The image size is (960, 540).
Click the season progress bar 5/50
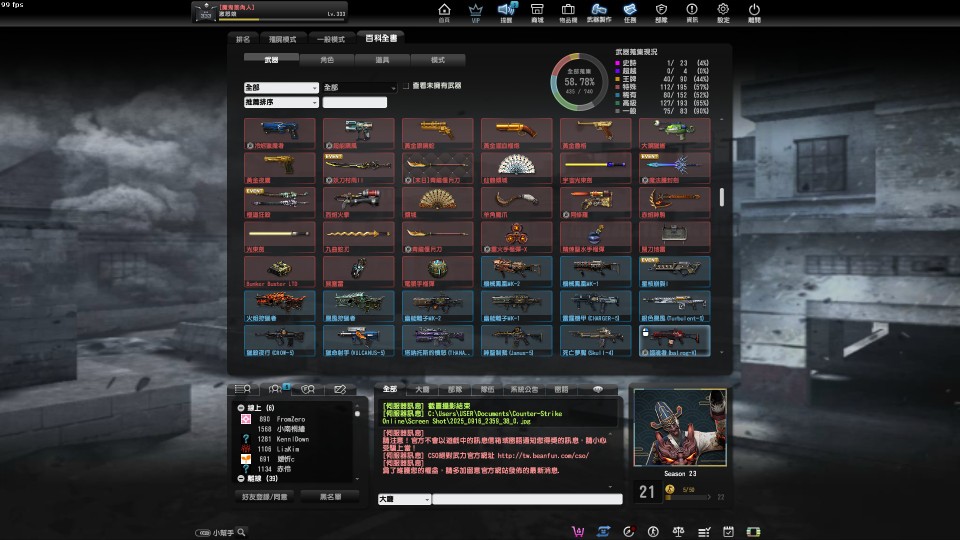688,498
